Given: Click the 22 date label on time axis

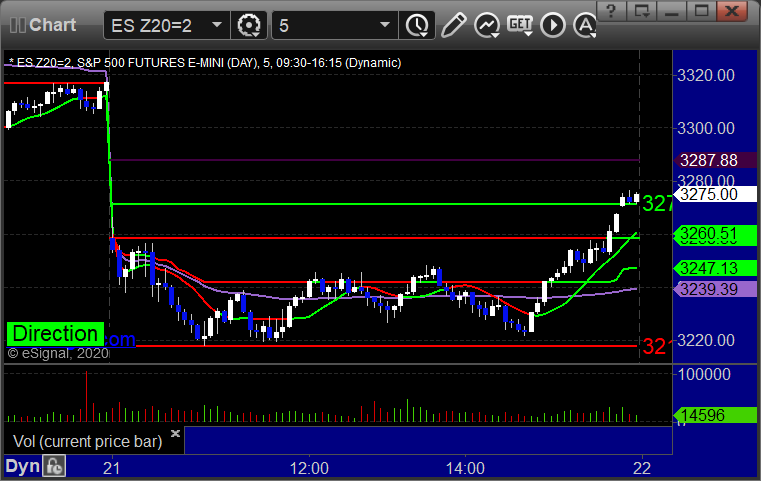Looking at the screenshot, I should coord(642,468).
